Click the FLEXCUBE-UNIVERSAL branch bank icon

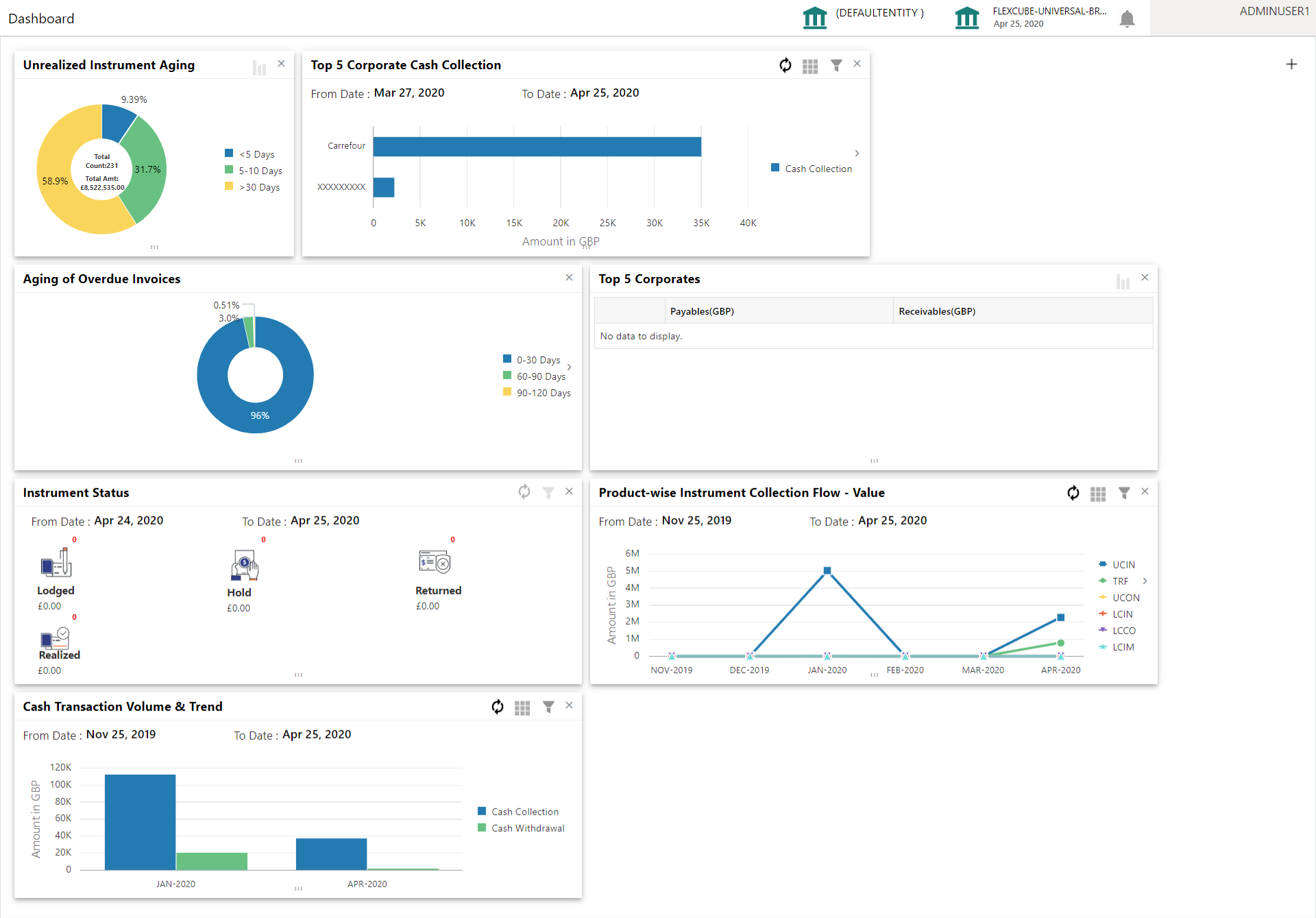(966, 17)
